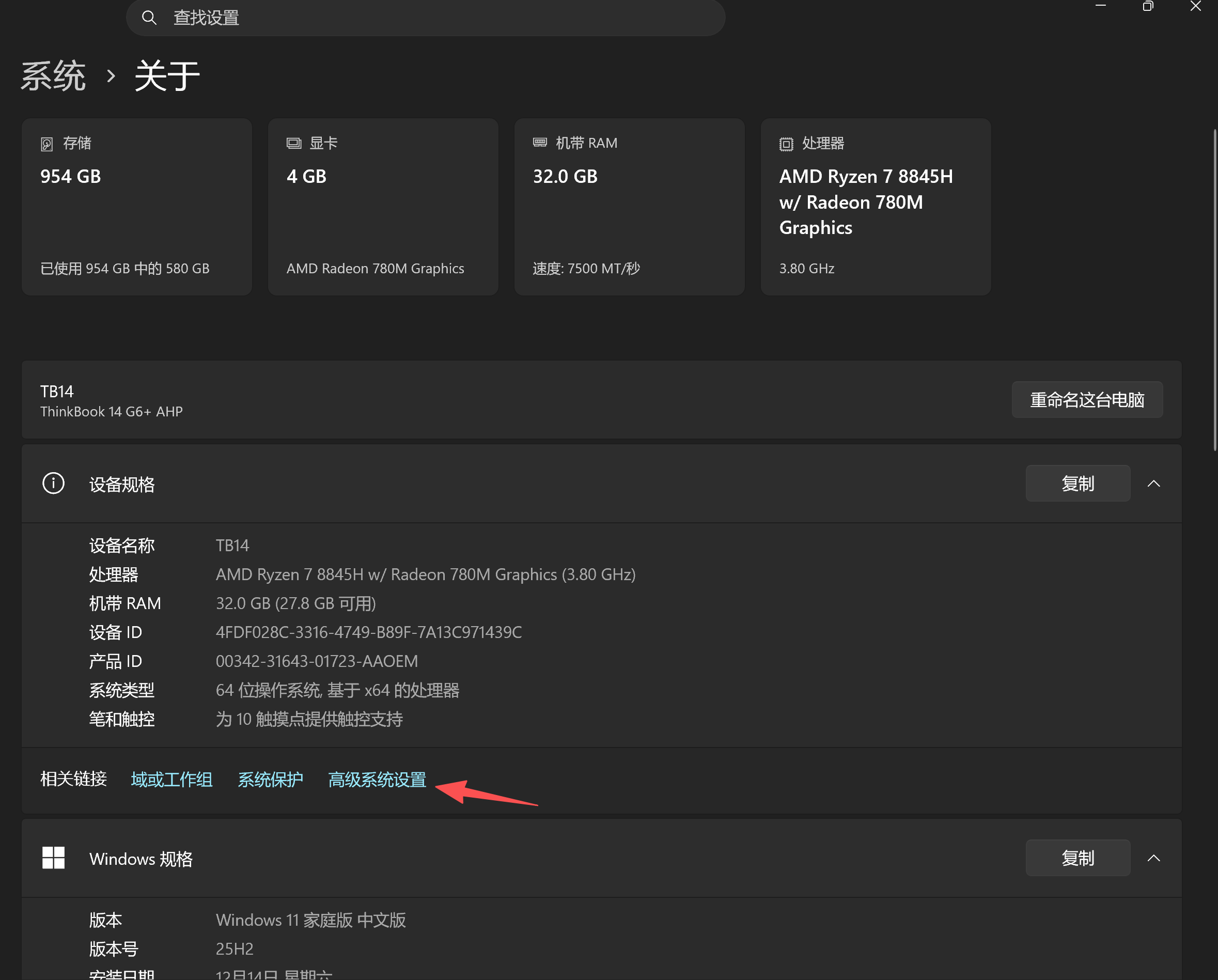The width and height of the screenshot is (1218, 980).
Task: Click the vertical scrollbar thumb
Action: (1215, 289)
